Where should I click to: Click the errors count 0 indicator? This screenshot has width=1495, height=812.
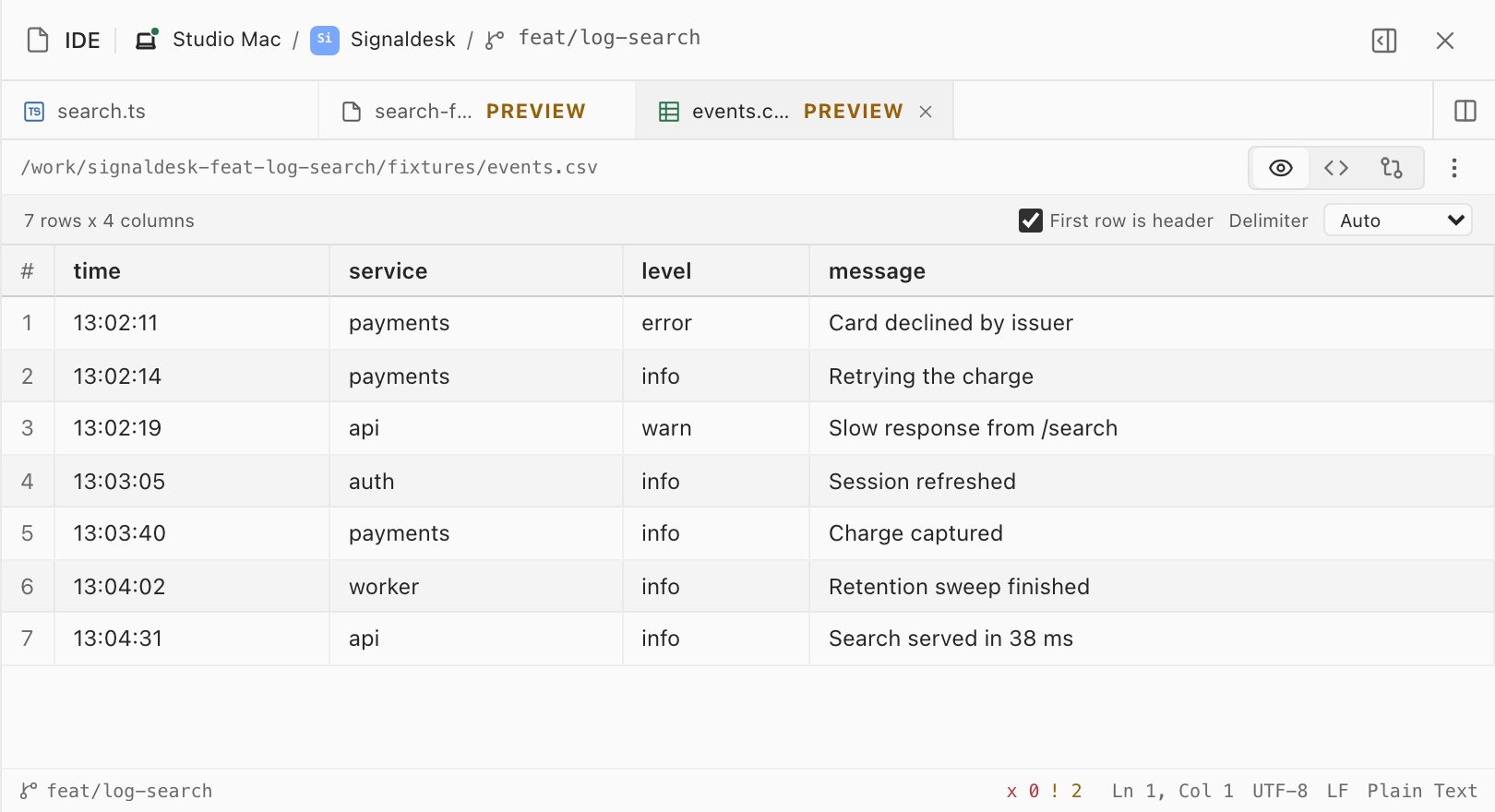click(1023, 791)
